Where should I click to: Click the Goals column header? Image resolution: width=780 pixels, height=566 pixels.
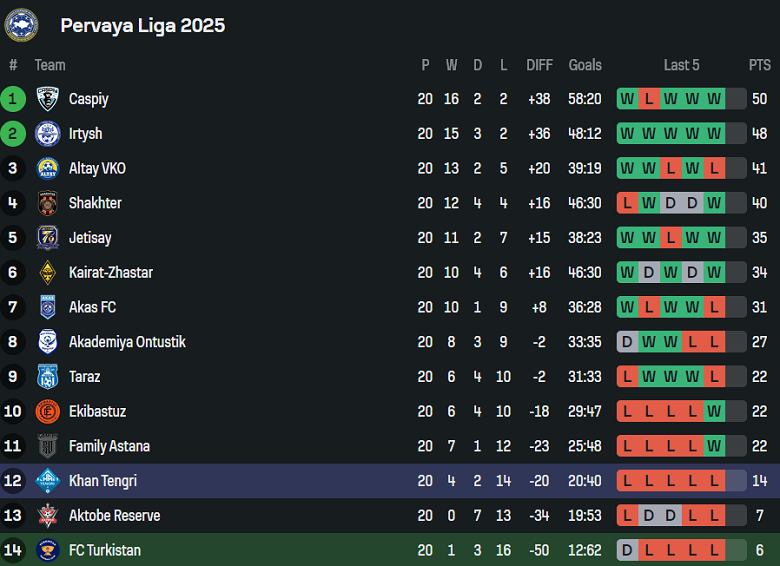coord(585,65)
